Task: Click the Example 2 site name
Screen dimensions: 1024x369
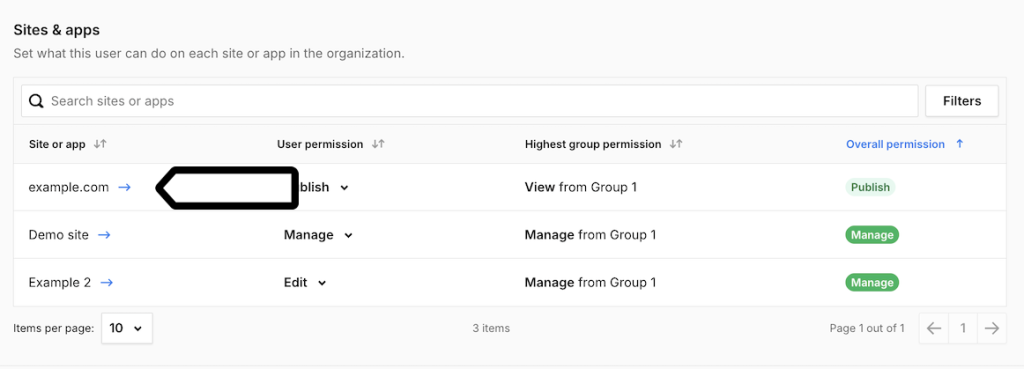Action: 60,283
